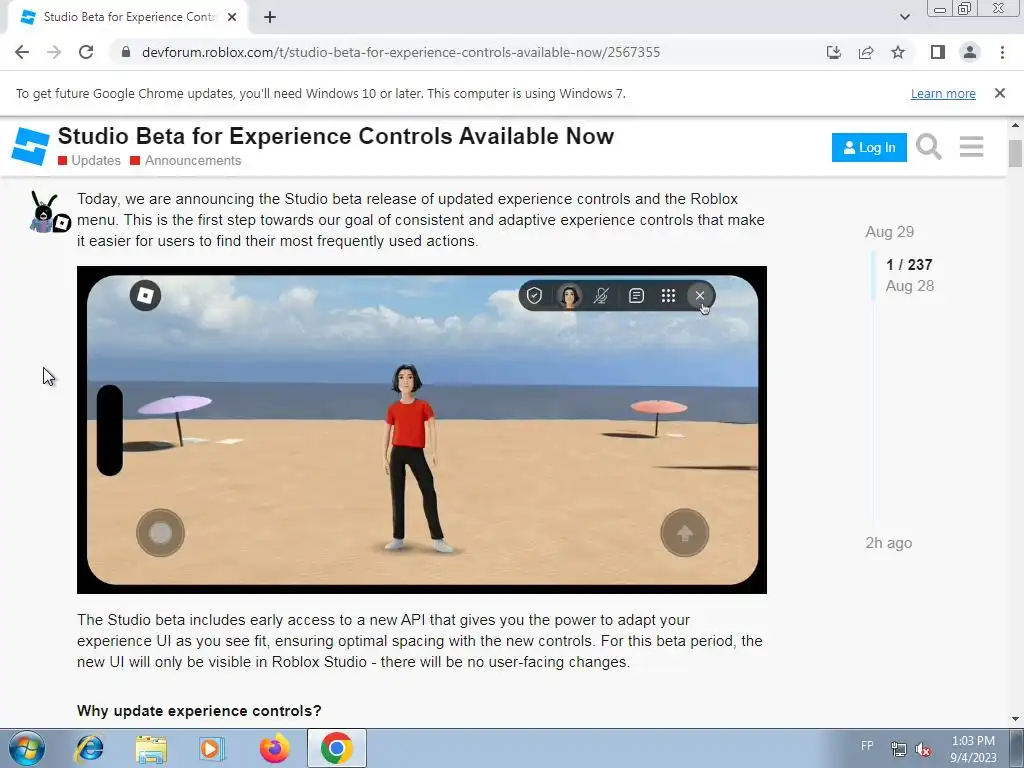Open the Chrome three-dot menu

coord(1002,52)
